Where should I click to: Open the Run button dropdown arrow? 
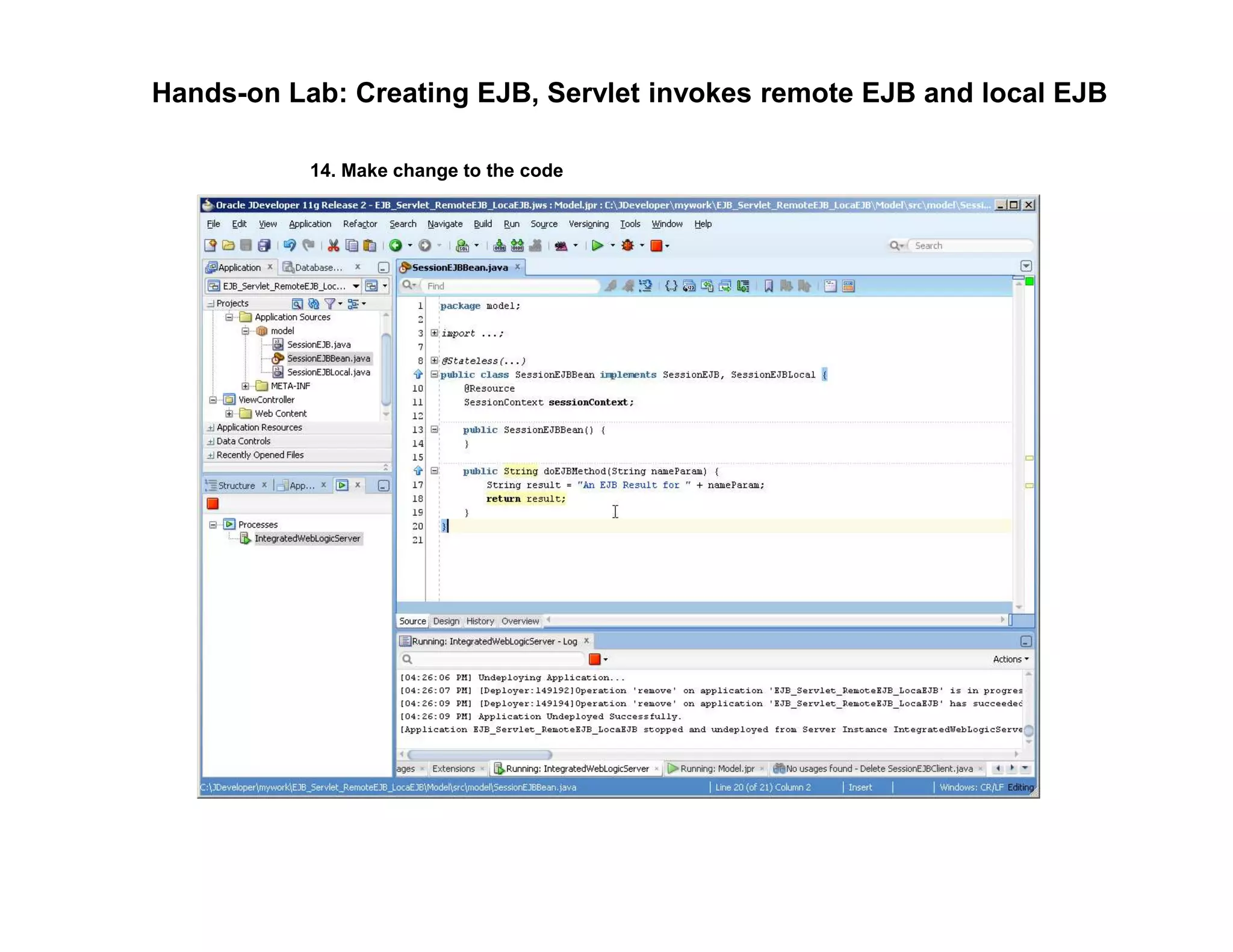click(613, 246)
